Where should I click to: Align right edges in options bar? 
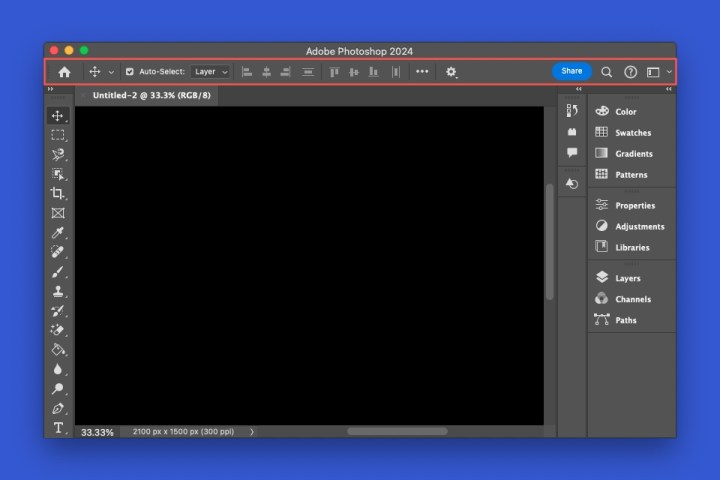pos(286,72)
